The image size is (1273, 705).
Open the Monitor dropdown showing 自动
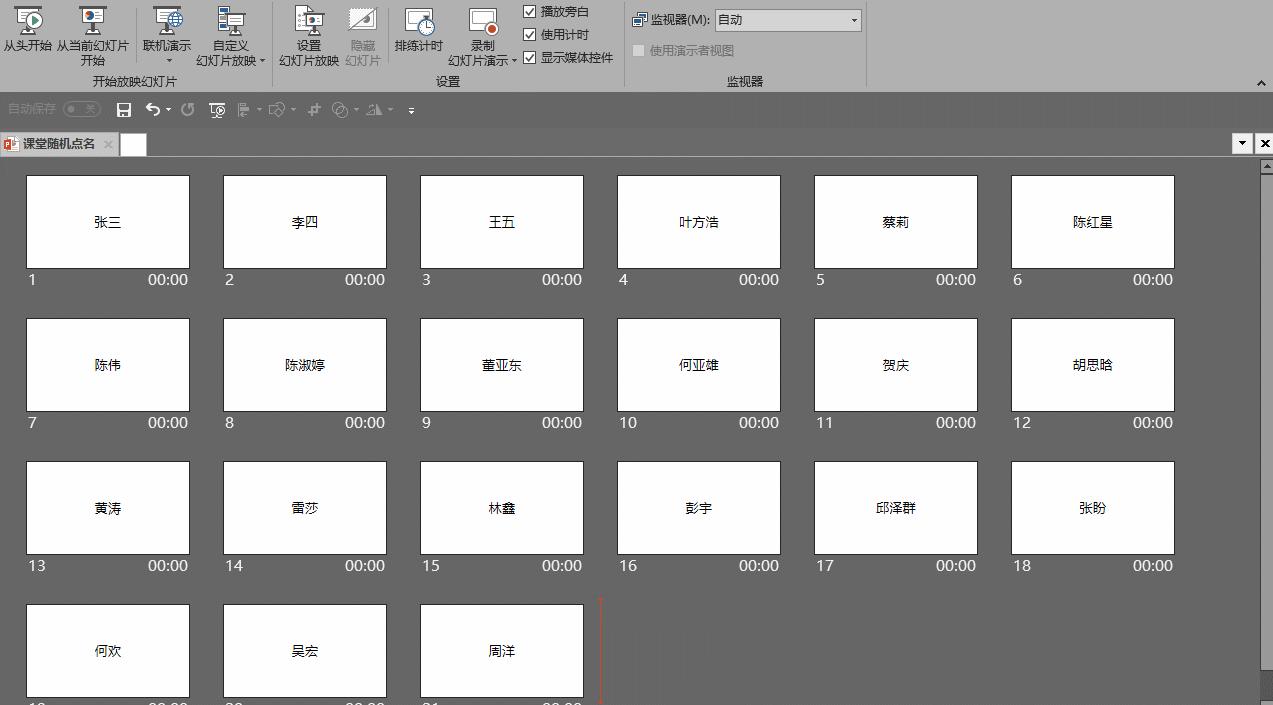click(x=852, y=19)
